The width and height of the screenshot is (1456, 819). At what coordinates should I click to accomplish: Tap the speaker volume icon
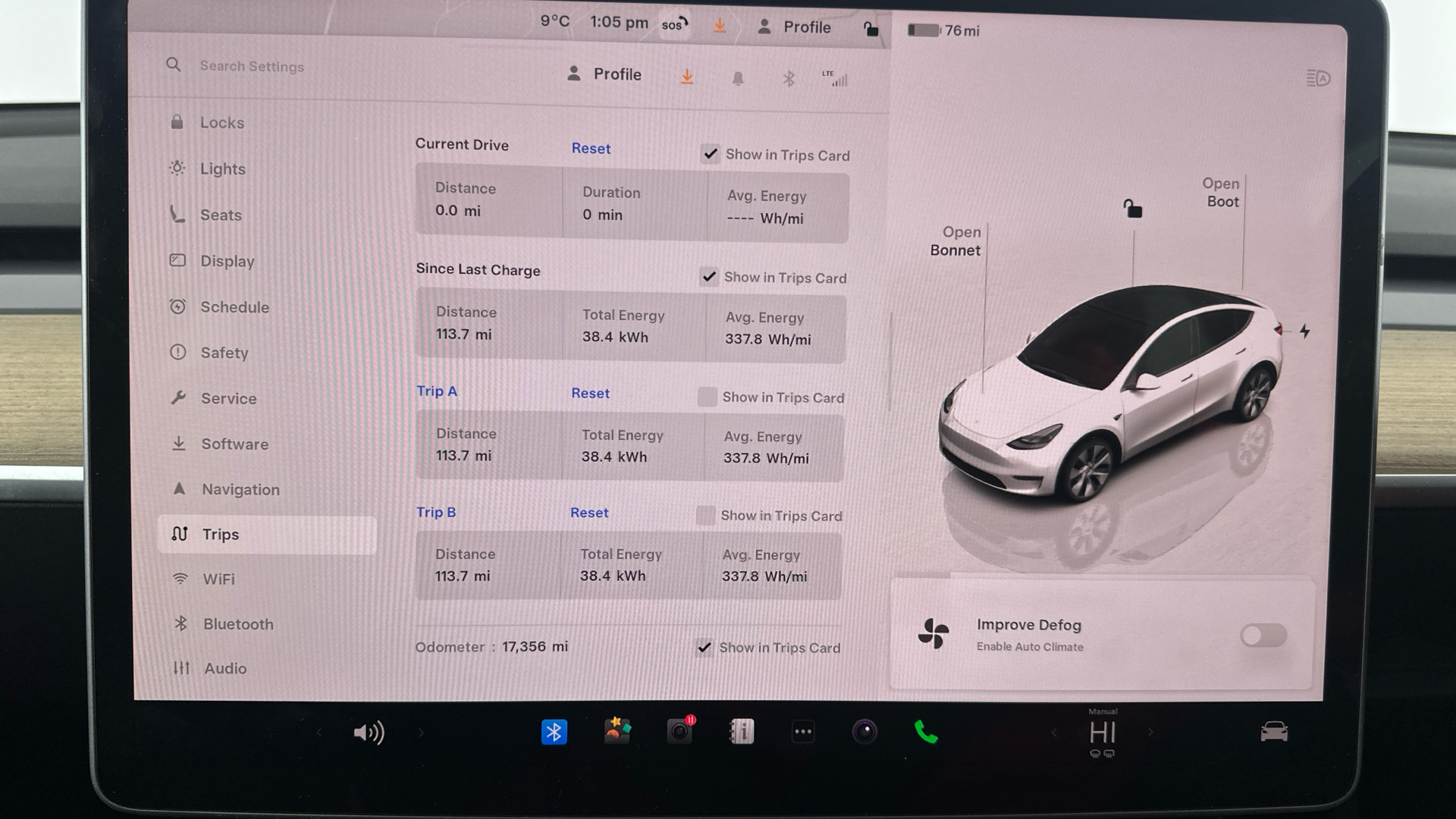369,733
